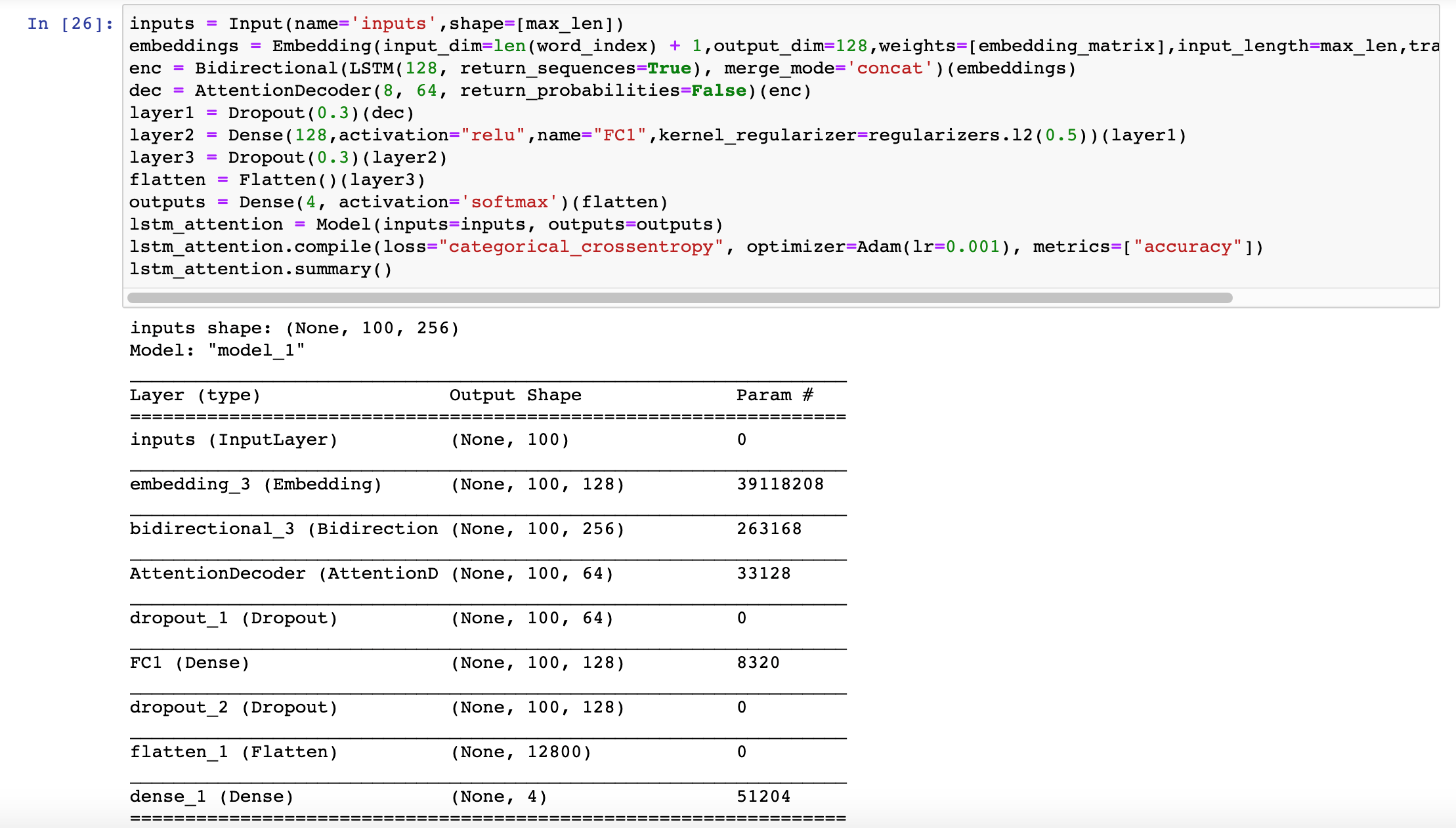Screen dimensions: 1456x828
Task: Click the AttentionDecoder (AttentionD row name
Action: (284, 573)
